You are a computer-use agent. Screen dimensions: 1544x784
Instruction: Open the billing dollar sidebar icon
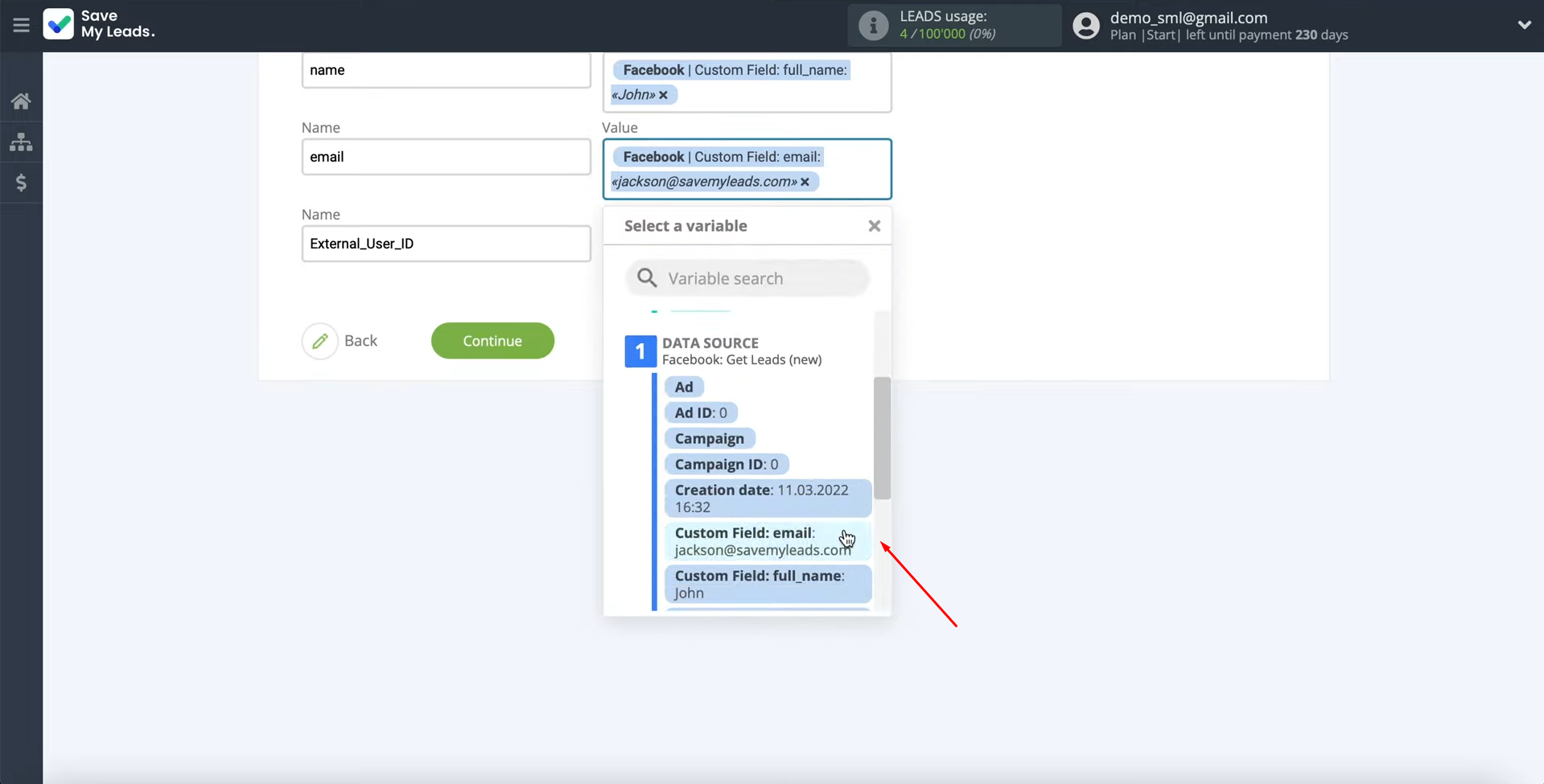pos(21,183)
